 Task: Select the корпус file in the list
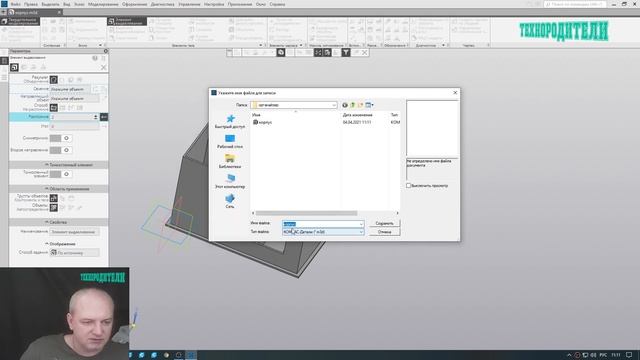pyautogui.click(x=262, y=122)
